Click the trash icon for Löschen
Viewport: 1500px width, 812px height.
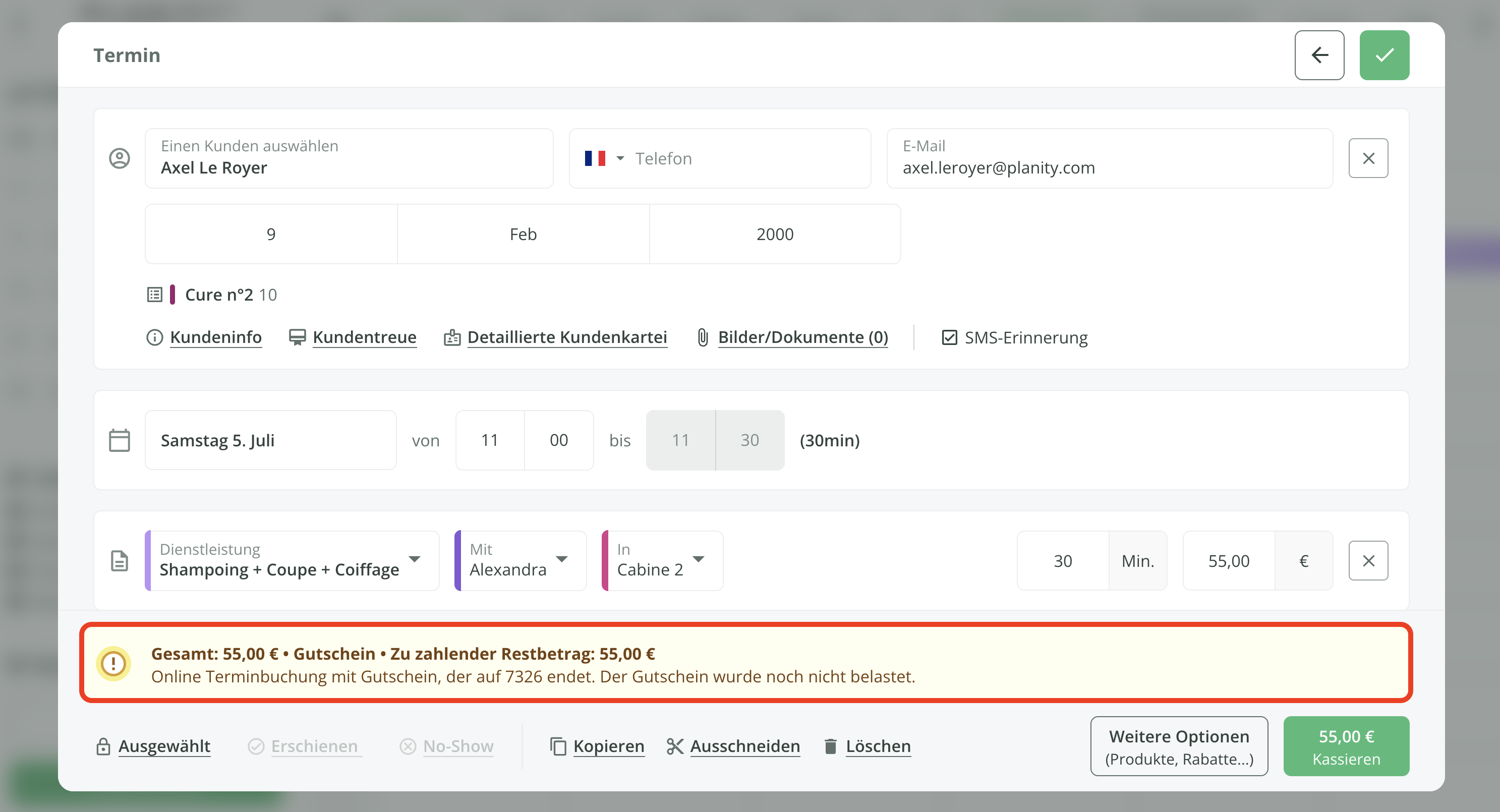830,745
